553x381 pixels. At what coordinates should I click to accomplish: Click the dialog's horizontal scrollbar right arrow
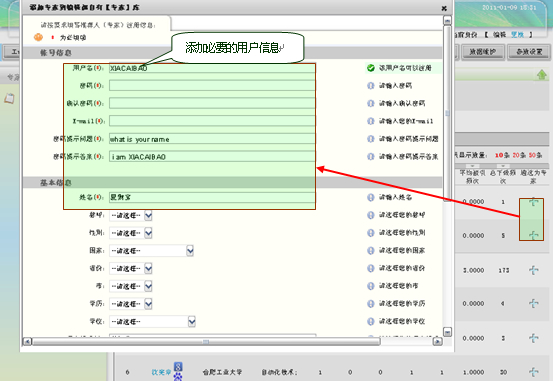tap(437, 341)
